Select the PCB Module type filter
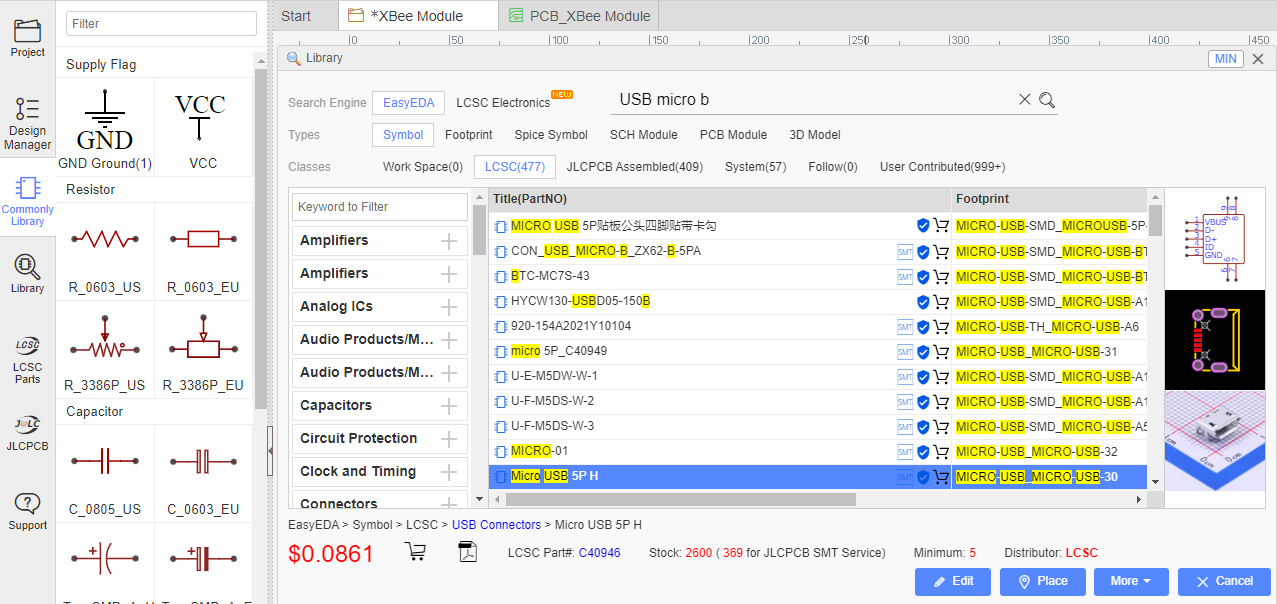The height and width of the screenshot is (604, 1277). [733, 135]
